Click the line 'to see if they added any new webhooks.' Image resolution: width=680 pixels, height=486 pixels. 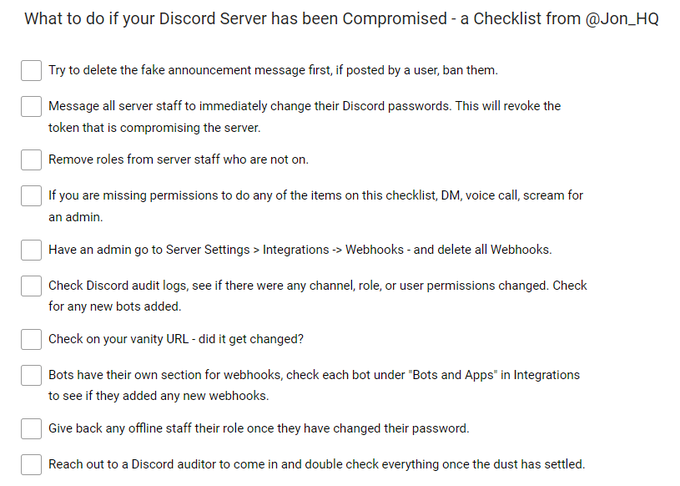pyautogui.click(x=159, y=396)
